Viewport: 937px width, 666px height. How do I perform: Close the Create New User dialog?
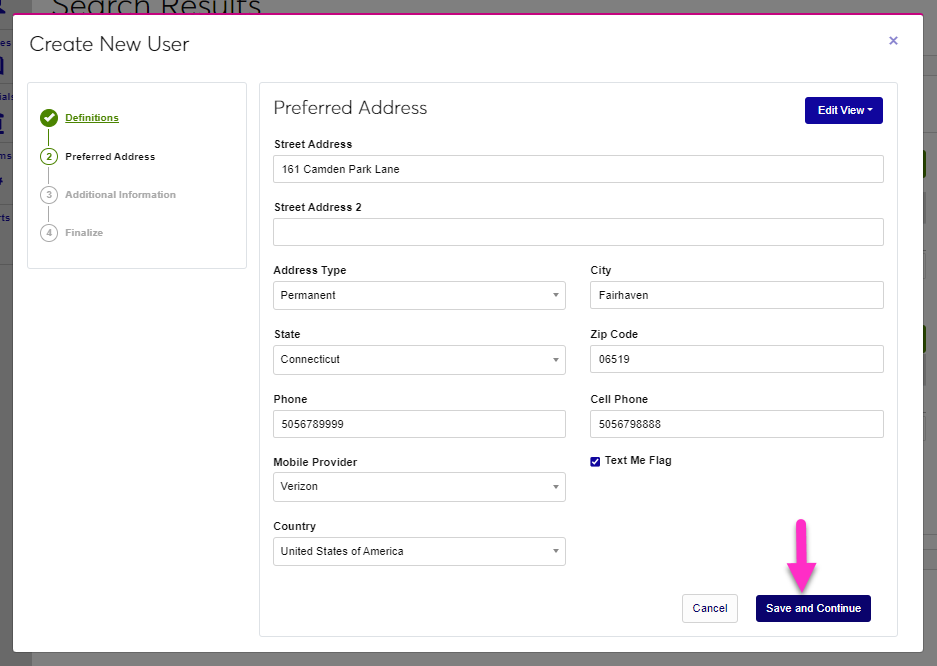[893, 41]
